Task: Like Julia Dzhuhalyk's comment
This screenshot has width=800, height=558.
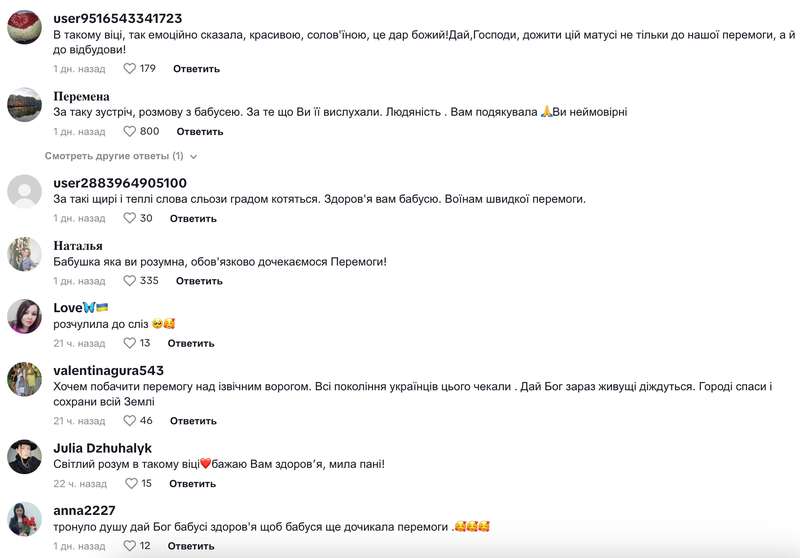Action: 129,483
